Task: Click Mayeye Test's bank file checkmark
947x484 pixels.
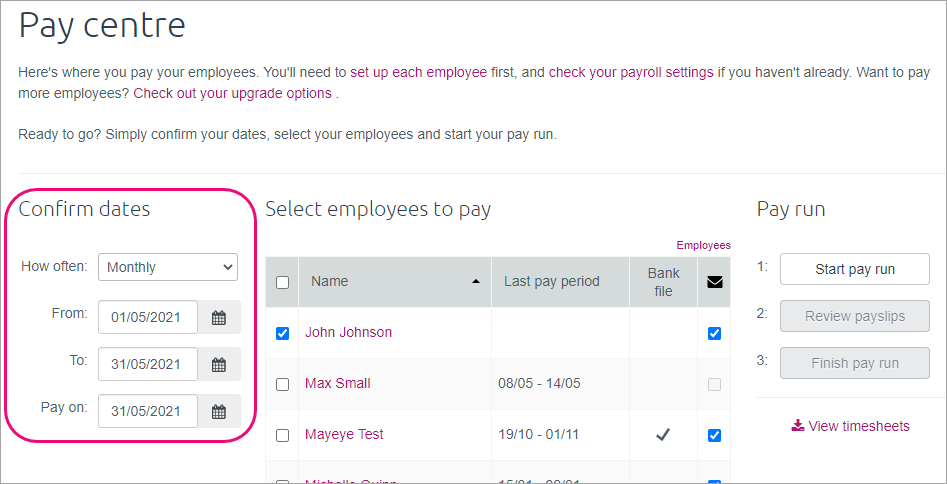Action: click(x=663, y=434)
